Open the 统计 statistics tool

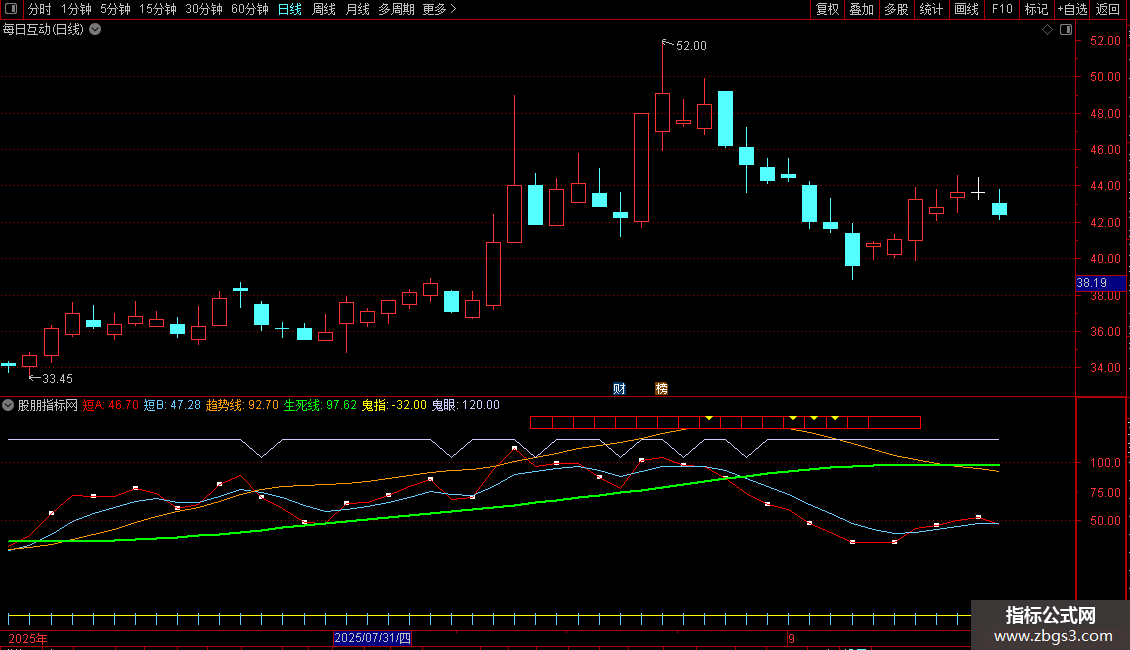[x=931, y=9]
